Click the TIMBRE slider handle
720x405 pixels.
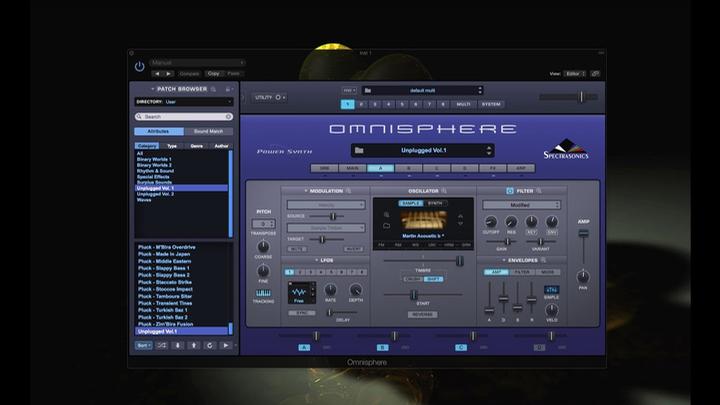459,261
